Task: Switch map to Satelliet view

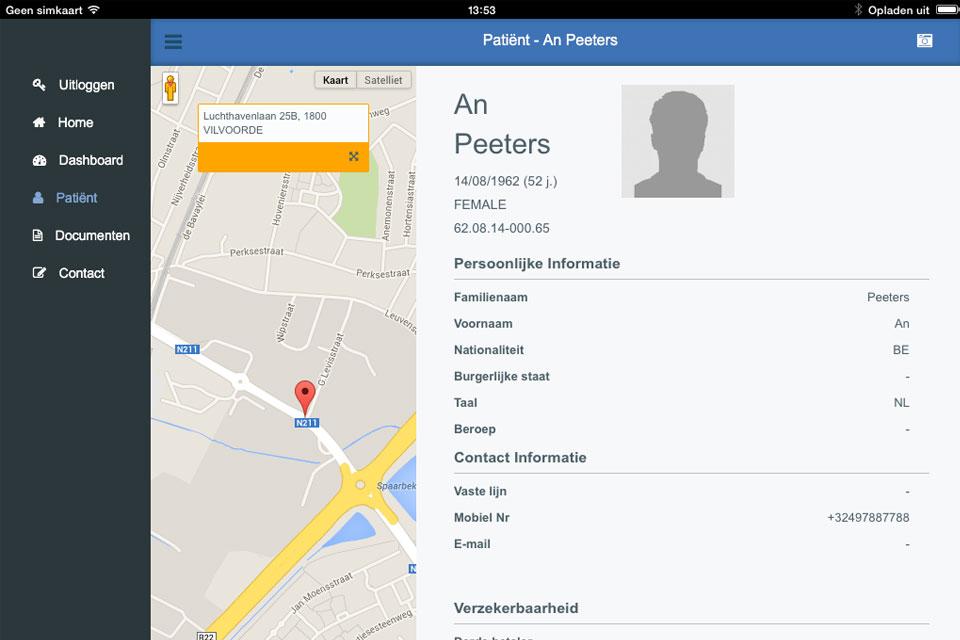Action: coord(383,80)
